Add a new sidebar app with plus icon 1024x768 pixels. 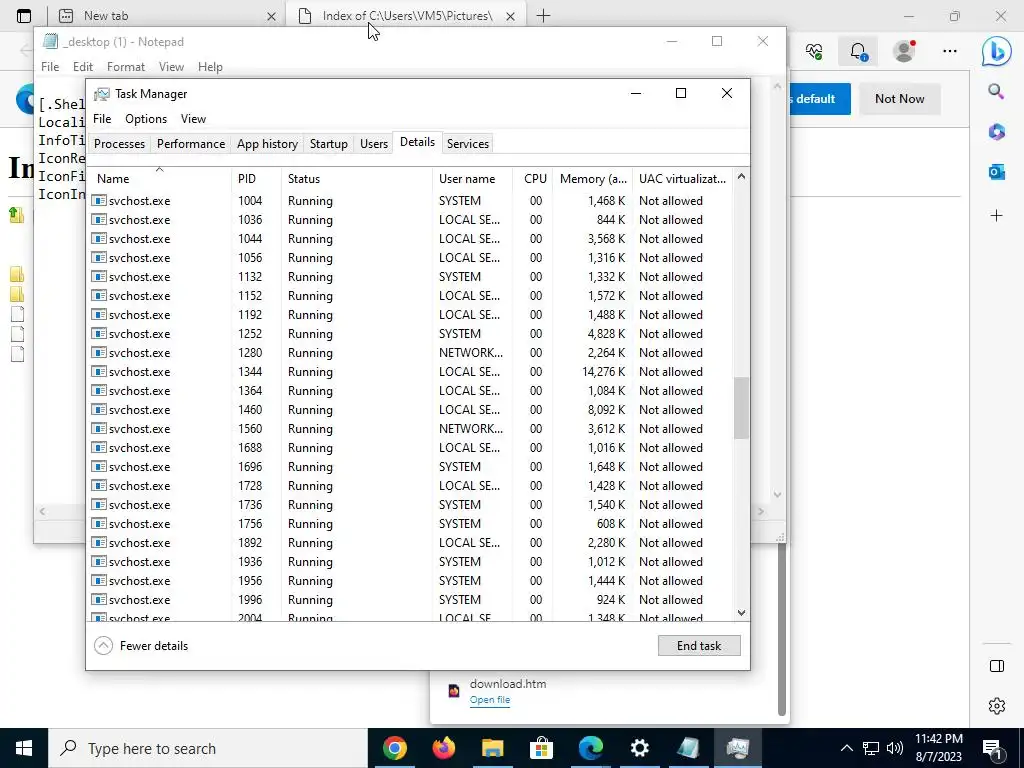tap(997, 215)
